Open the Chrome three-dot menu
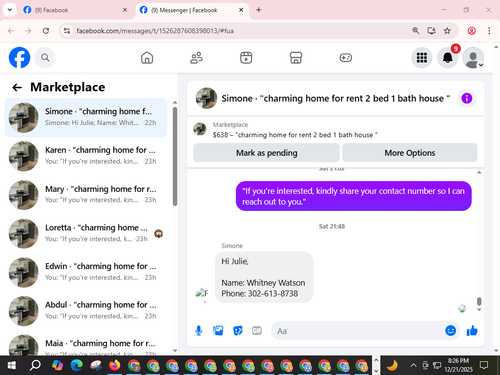The width and height of the screenshot is (500, 375). pyautogui.click(x=489, y=31)
